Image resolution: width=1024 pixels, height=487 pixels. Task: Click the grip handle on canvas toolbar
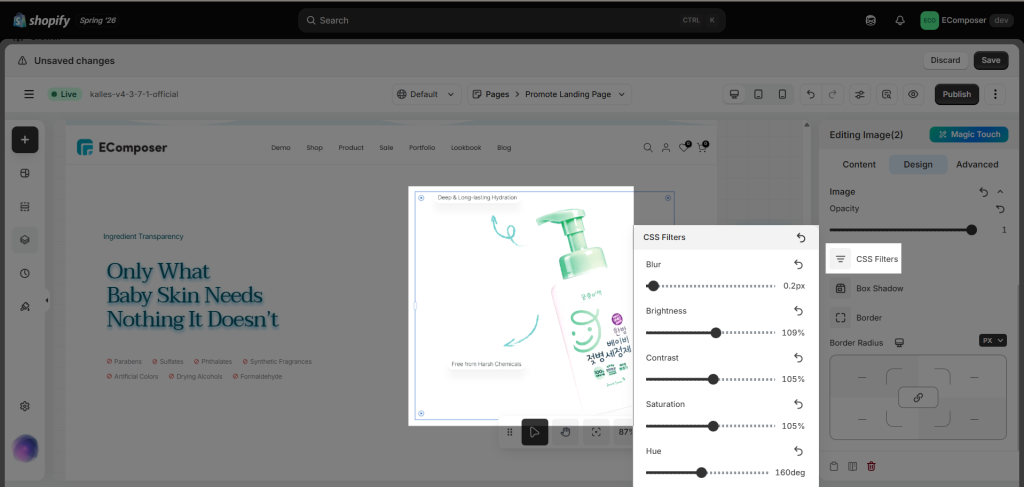pos(510,432)
